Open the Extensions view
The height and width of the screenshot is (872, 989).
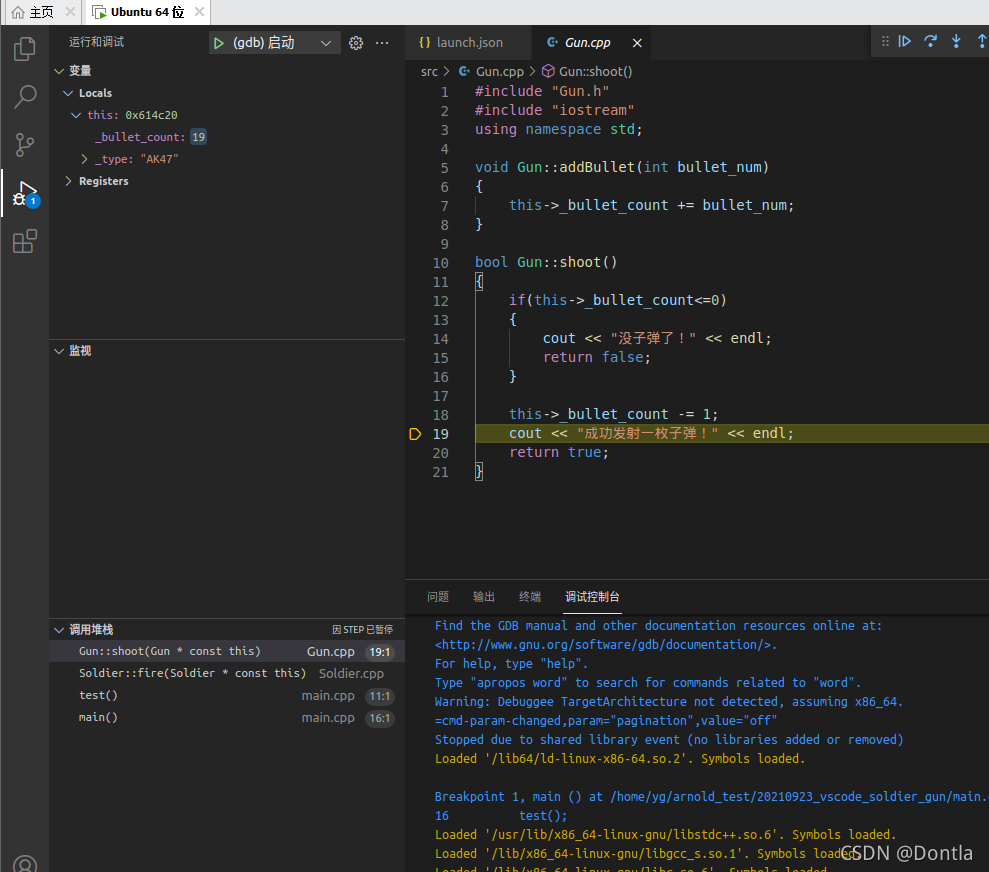click(25, 241)
